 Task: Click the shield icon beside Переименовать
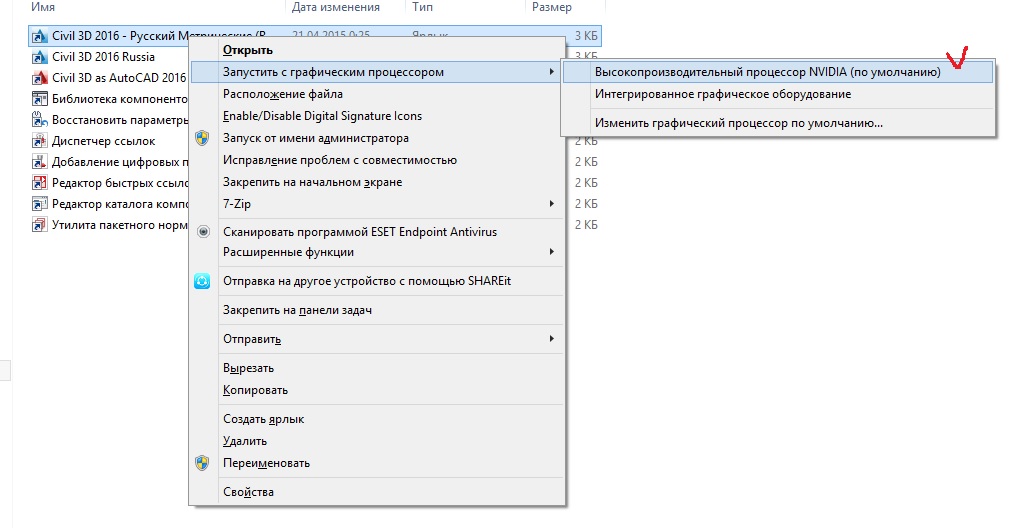pos(202,463)
